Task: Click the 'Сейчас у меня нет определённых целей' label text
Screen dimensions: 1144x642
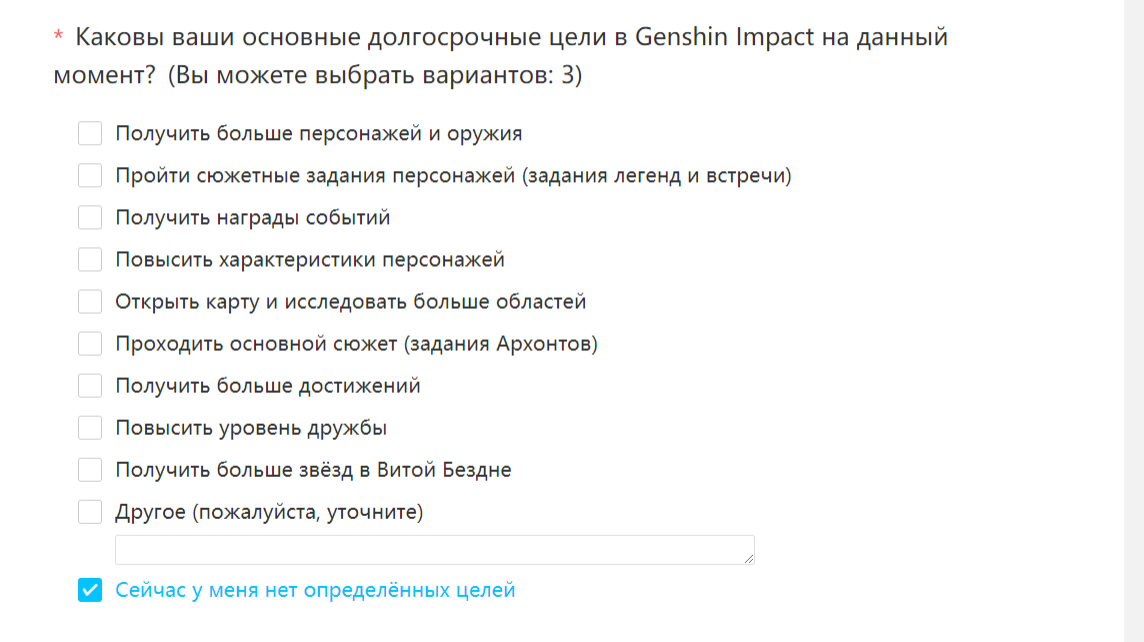Action: point(315,590)
